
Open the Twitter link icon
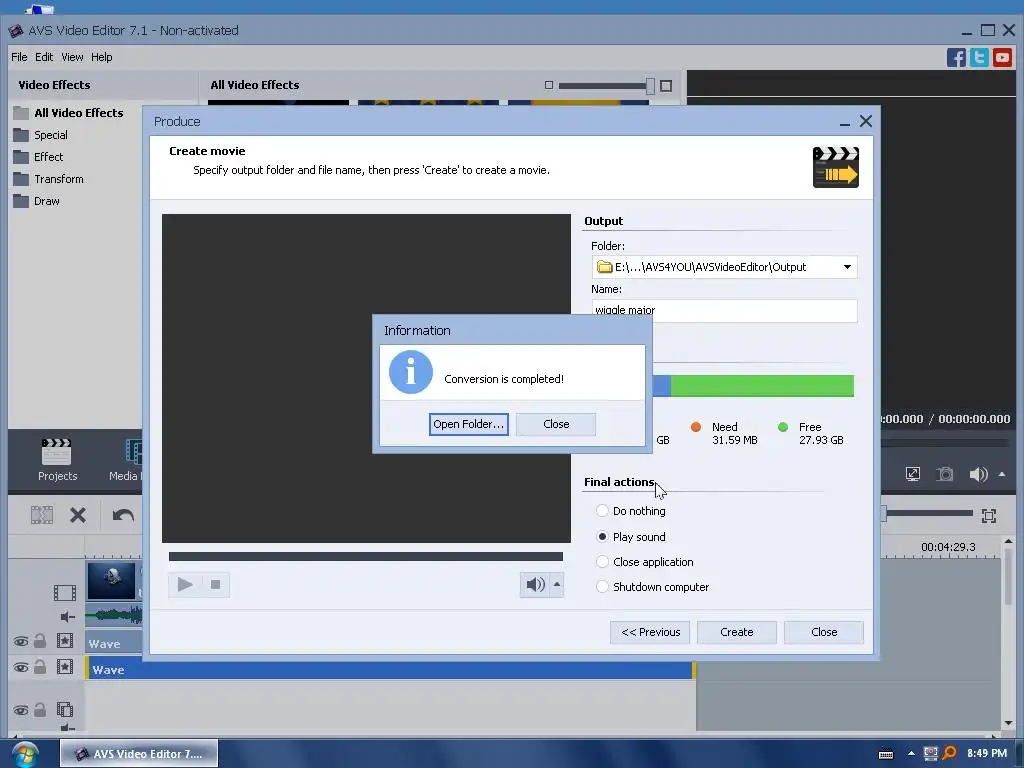coord(979,57)
